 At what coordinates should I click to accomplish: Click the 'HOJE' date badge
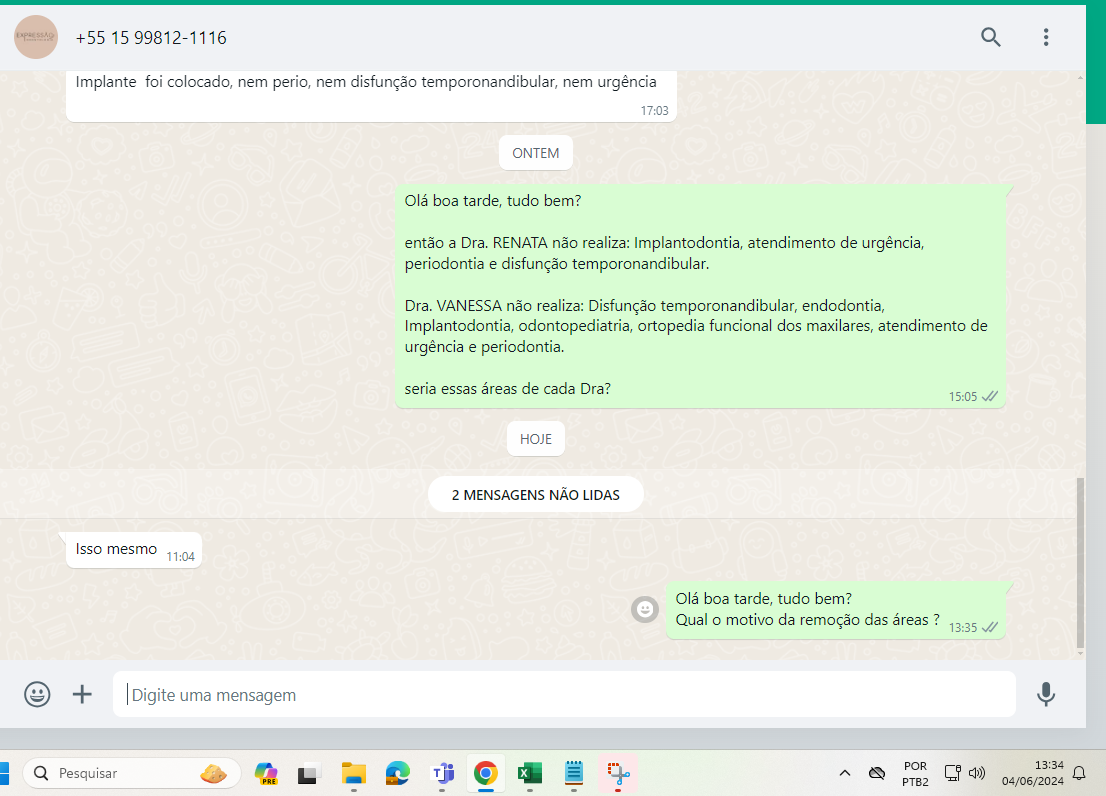tap(535, 439)
